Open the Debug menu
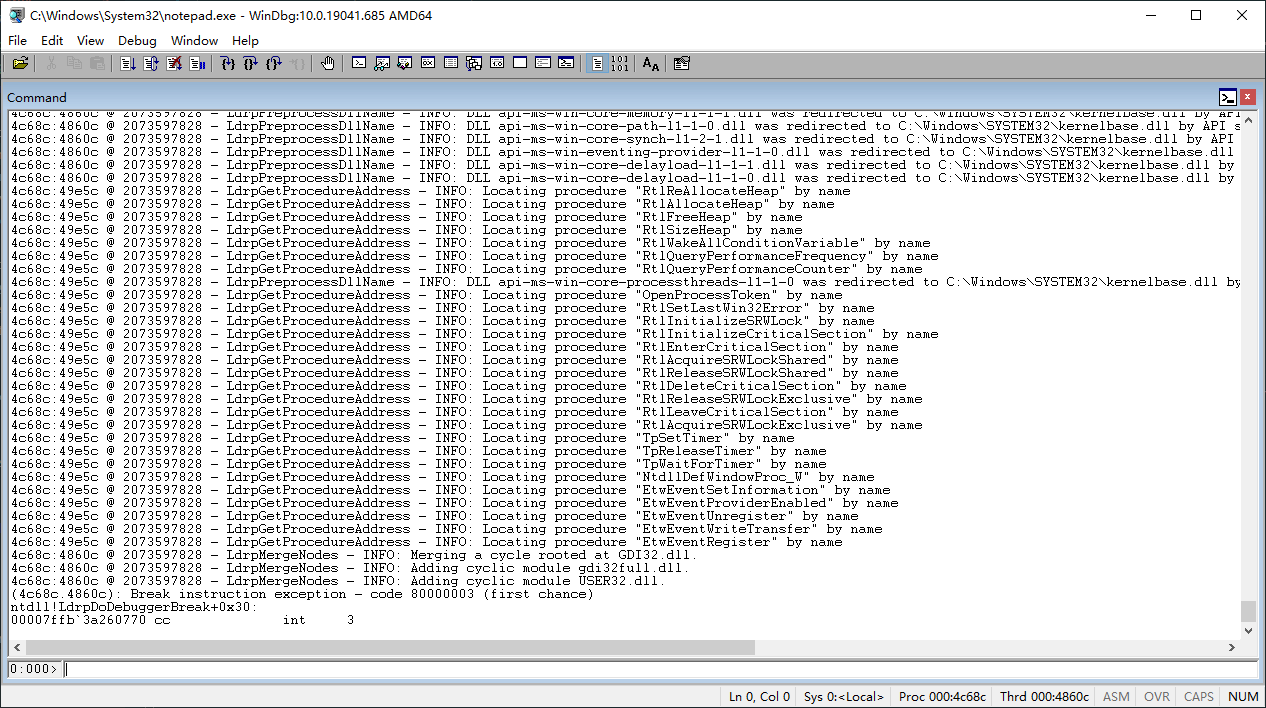Image resolution: width=1266 pixels, height=708 pixels. click(137, 41)
